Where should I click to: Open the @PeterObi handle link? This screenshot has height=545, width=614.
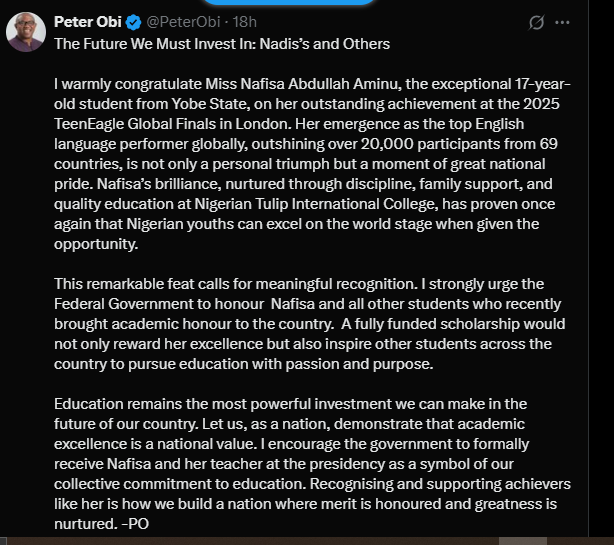coord(183,22)
